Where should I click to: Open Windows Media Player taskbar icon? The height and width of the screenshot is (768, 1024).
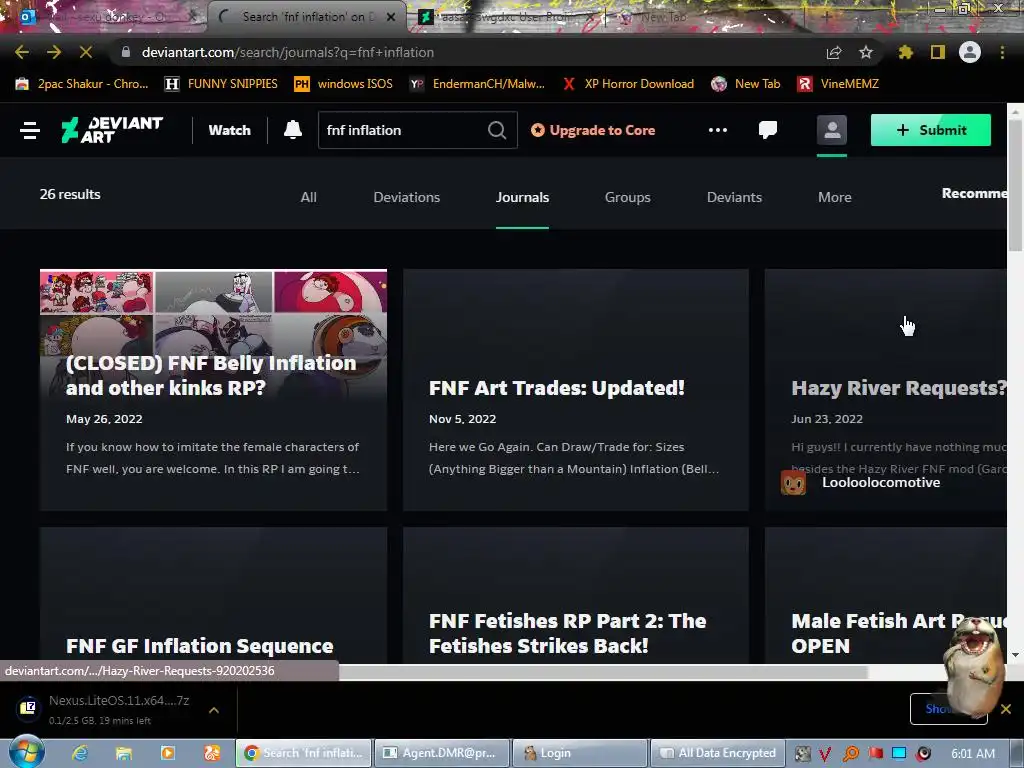click(x=168, y=753)
